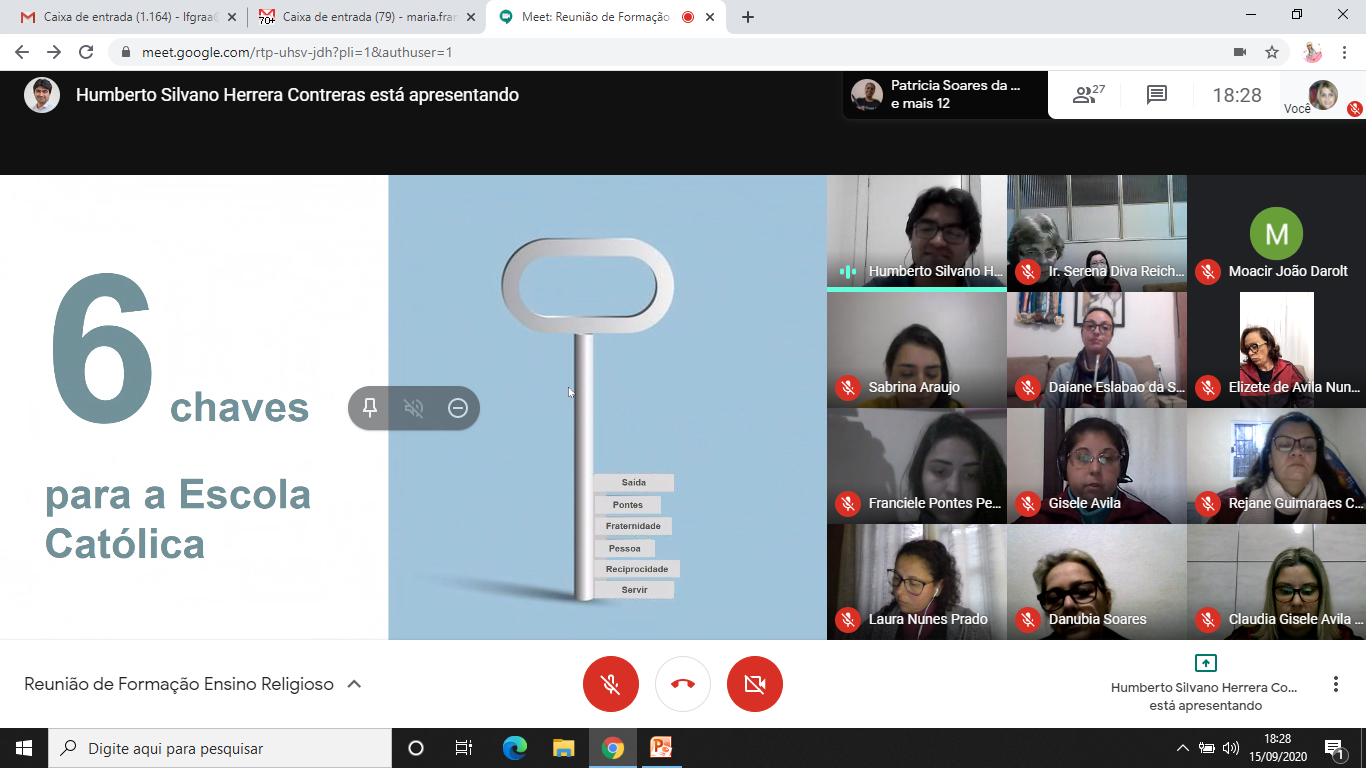Click the volume speaker in system tray
Image resolution: width=1366 pixels, height=768 pixels.
pyautogui.click(x=1231, y=748)
